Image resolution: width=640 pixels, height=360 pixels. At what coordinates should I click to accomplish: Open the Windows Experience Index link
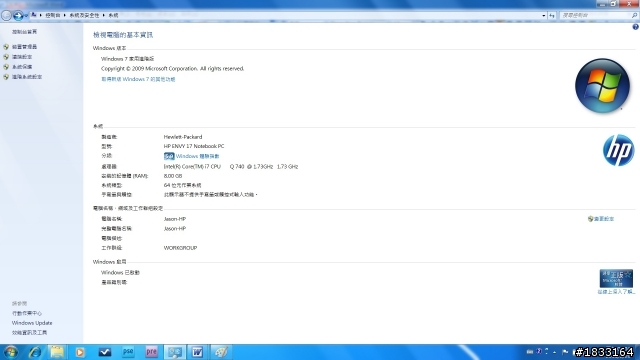(x=198, y=156)
